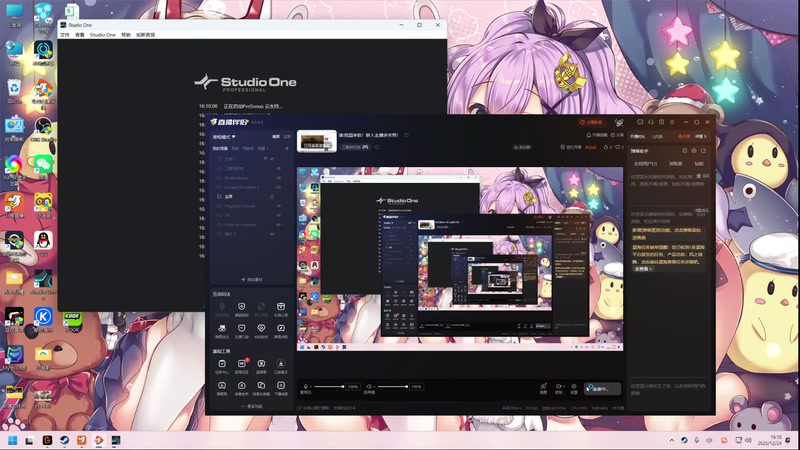This screenshot has height=450, width=800.
Task: Adjust the microphone volume slider
Action: click(x=329, y=387)
